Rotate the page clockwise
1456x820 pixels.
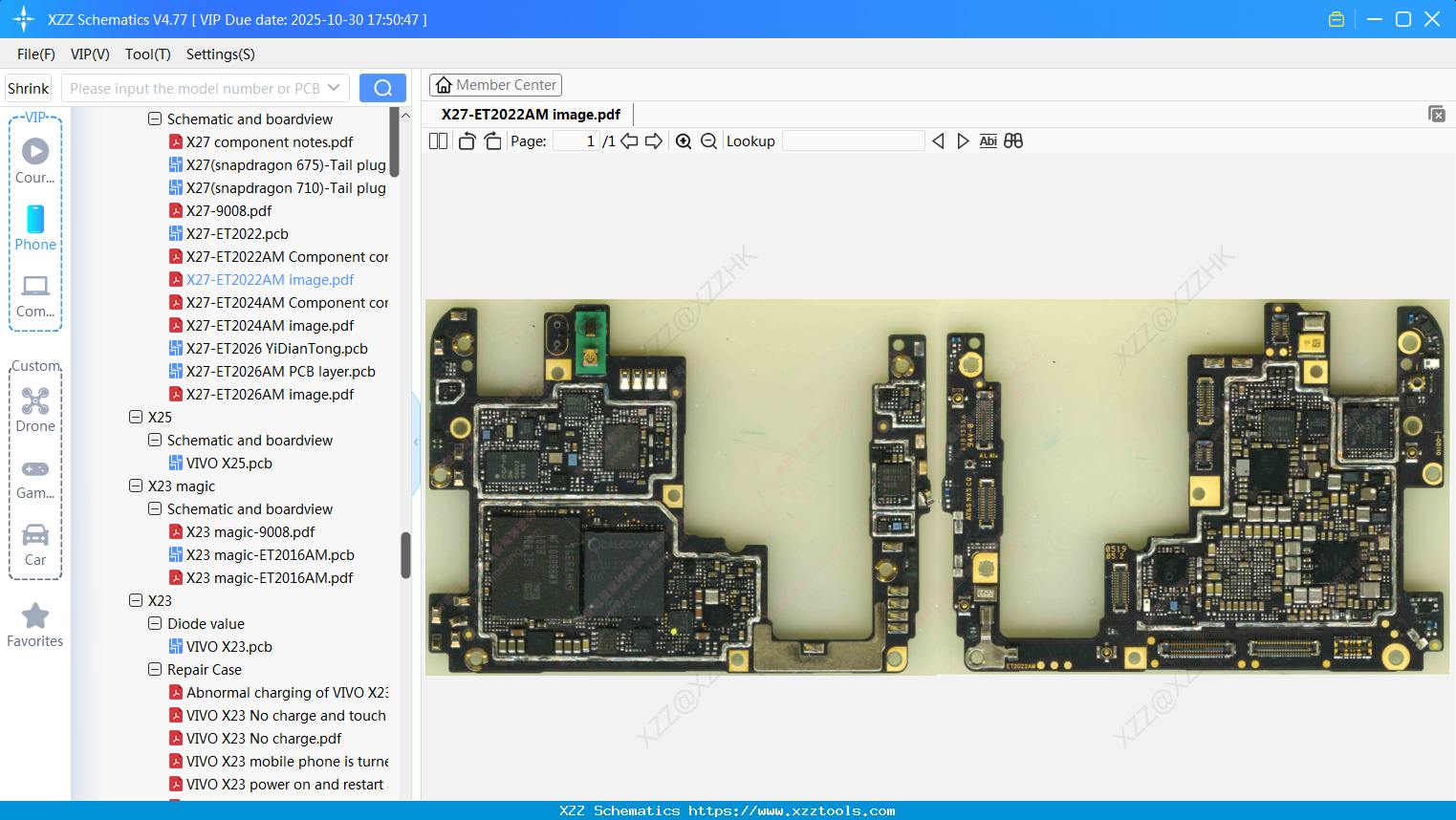point(492,141)
